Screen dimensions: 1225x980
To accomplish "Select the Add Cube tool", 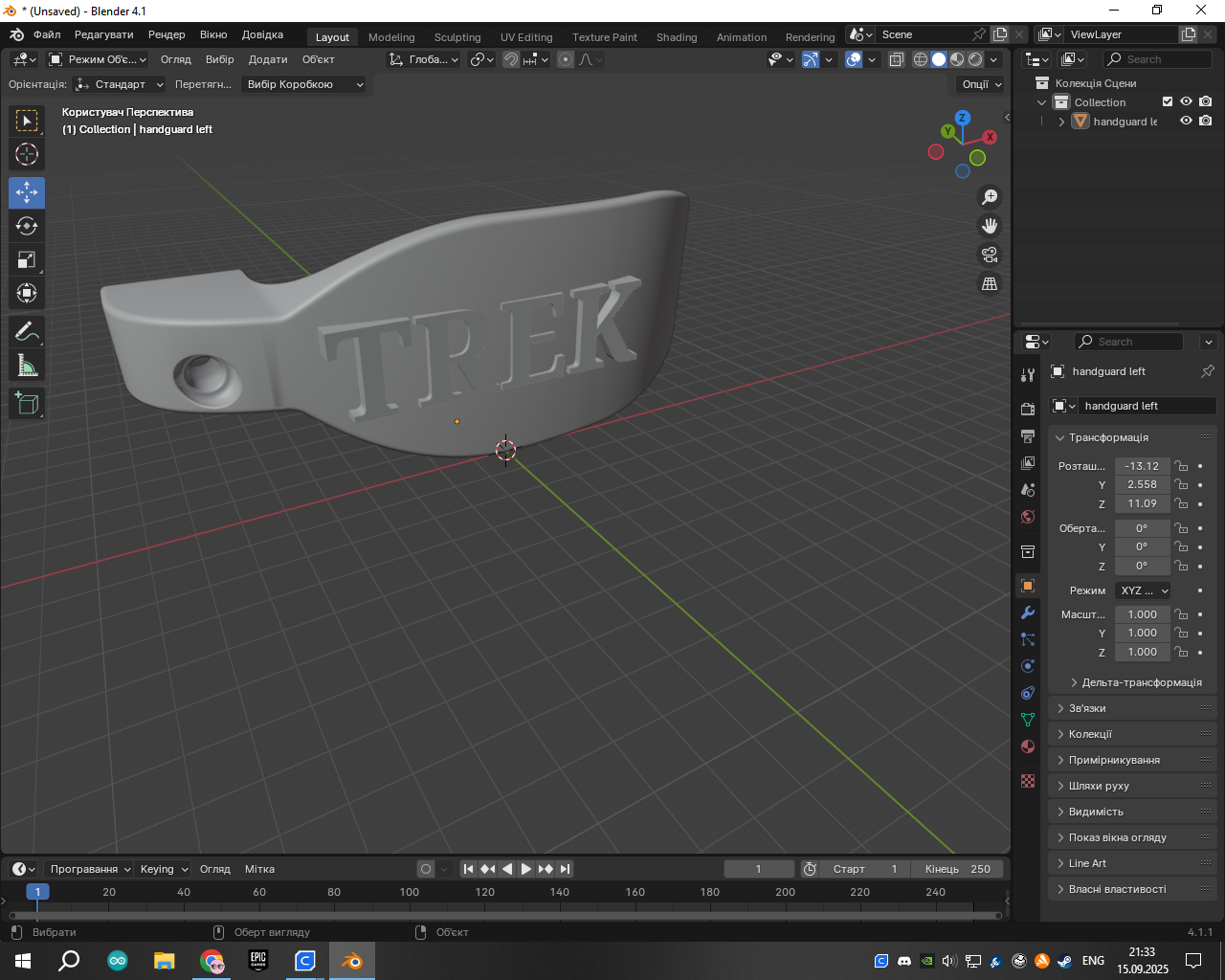I will [x=27, y=403].
